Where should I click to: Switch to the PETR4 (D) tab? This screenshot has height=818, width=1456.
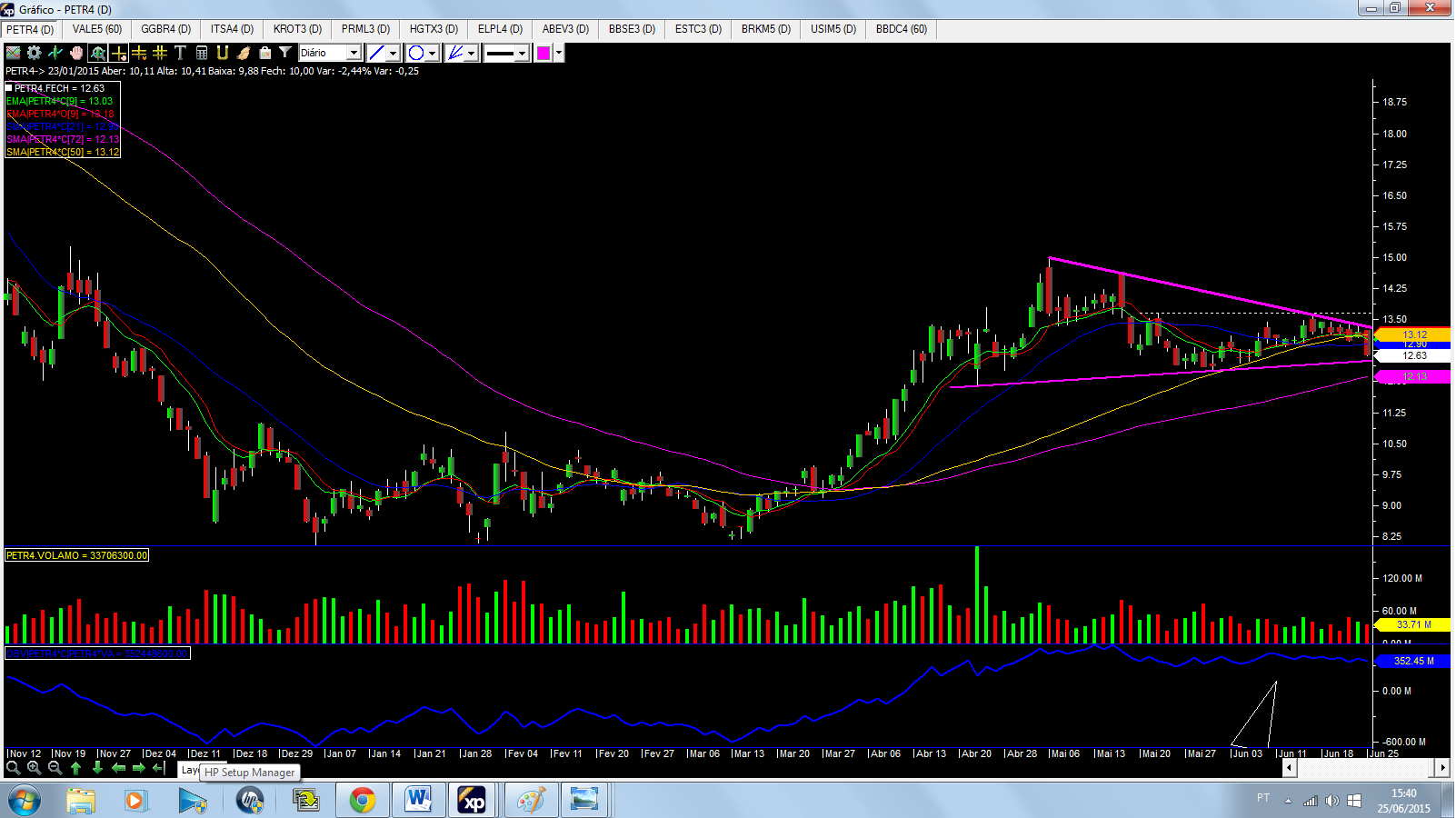point(30,29)
